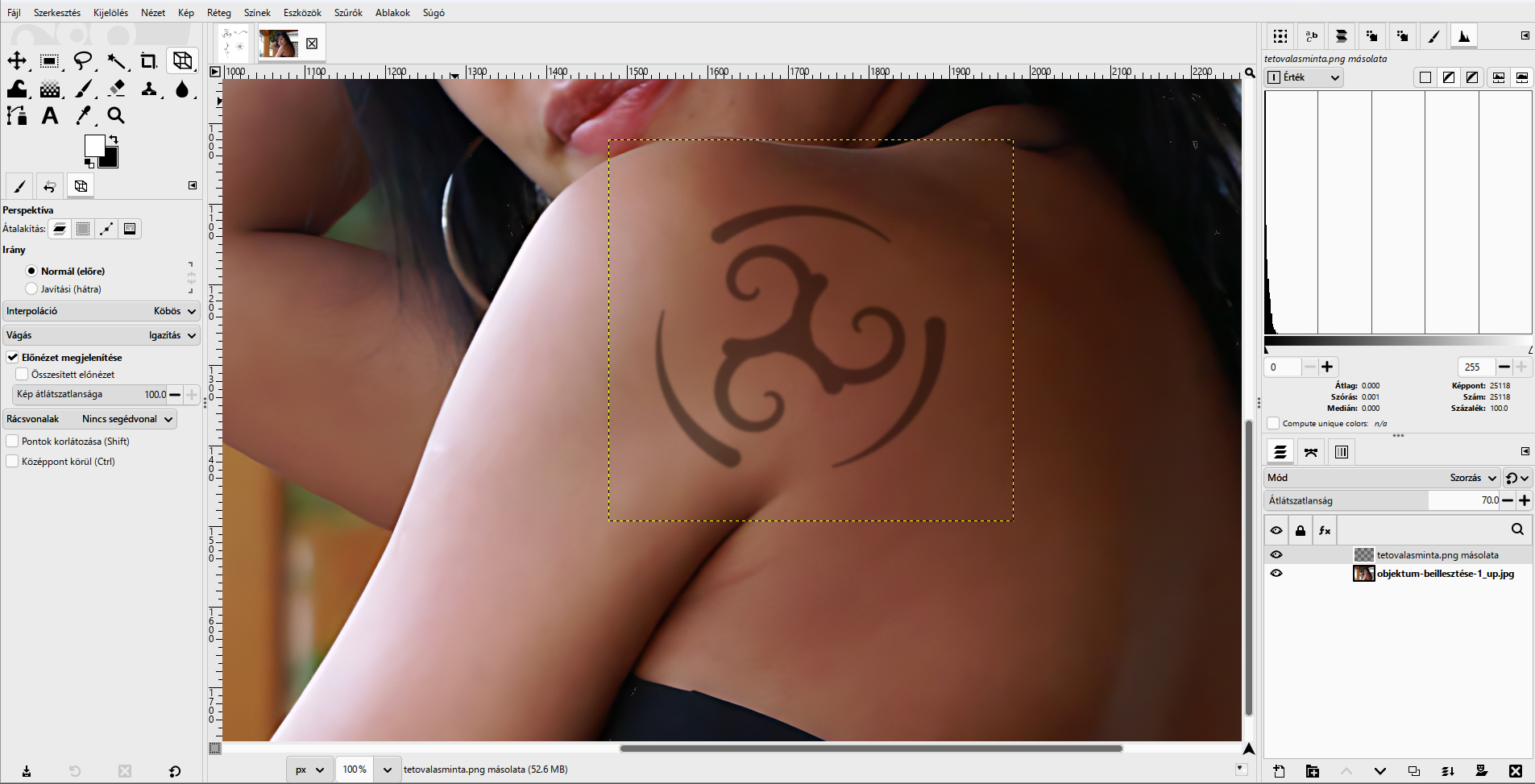Open the Színek menu
1535x784 pixels.
257,12
